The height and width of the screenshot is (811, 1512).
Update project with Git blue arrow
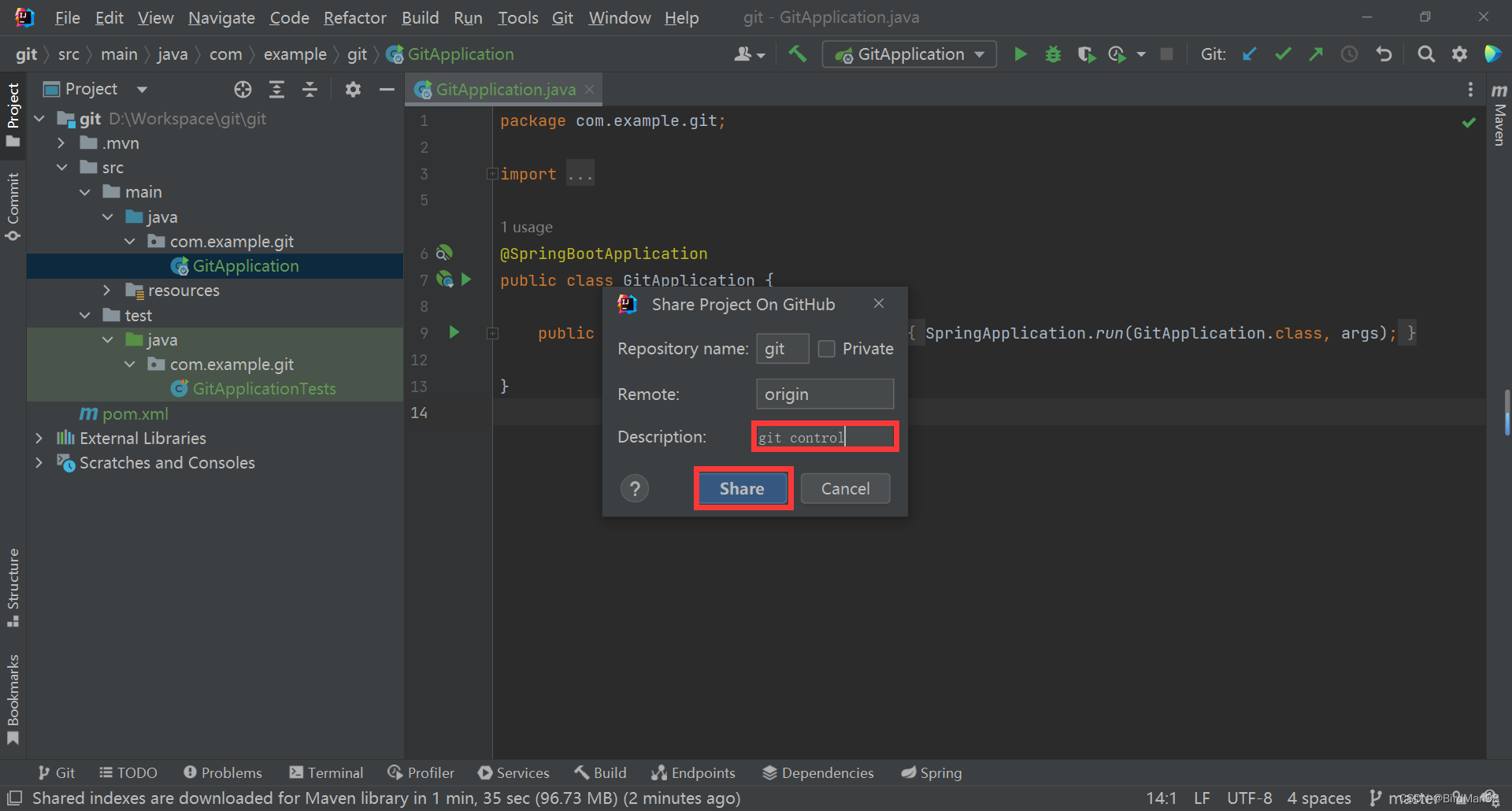(x=1250, y=54)
